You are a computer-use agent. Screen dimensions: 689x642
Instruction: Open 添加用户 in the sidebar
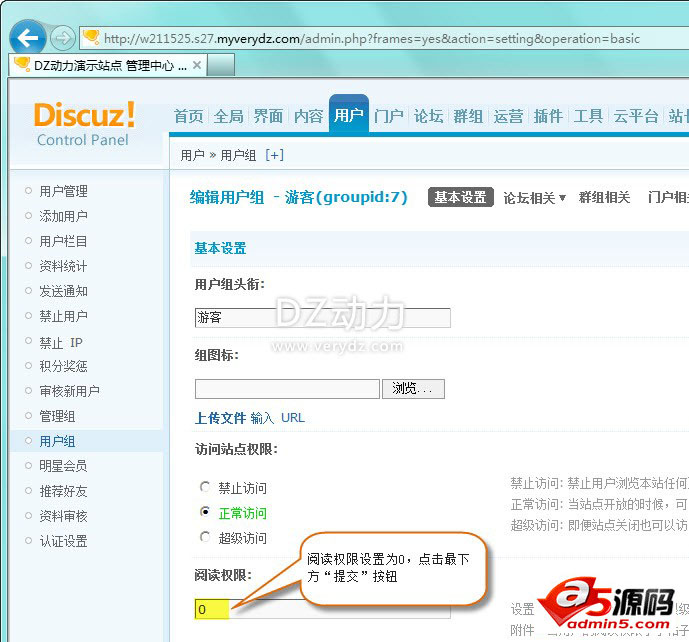click(63, 216)
